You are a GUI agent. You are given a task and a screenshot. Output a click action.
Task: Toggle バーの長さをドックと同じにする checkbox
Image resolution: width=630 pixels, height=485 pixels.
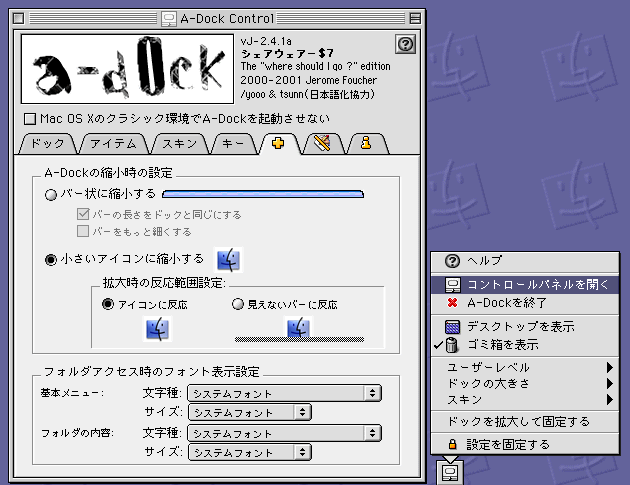coord(83,214)
